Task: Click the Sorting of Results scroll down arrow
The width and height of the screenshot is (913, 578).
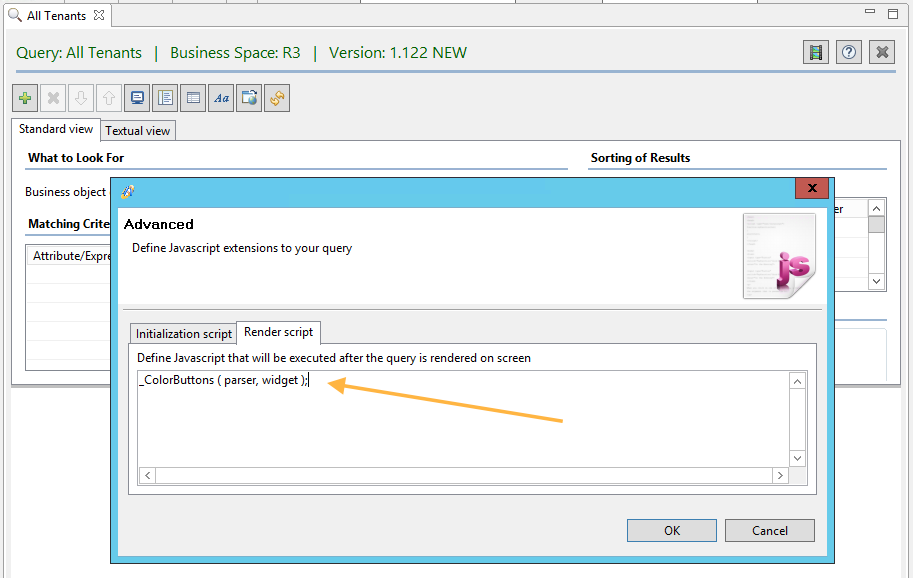Action: (x=876, y=282)
